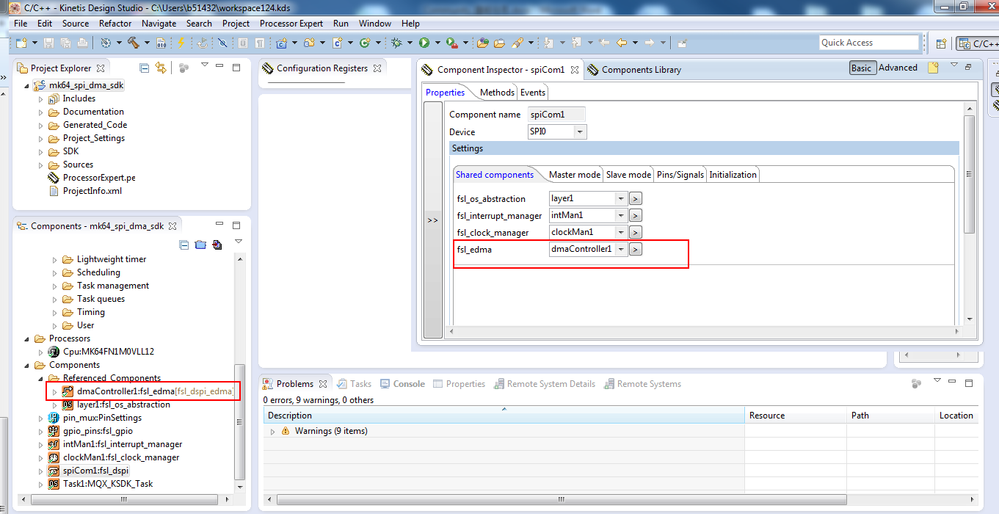Click the green bug Debug icon

[x=396, y=43]
